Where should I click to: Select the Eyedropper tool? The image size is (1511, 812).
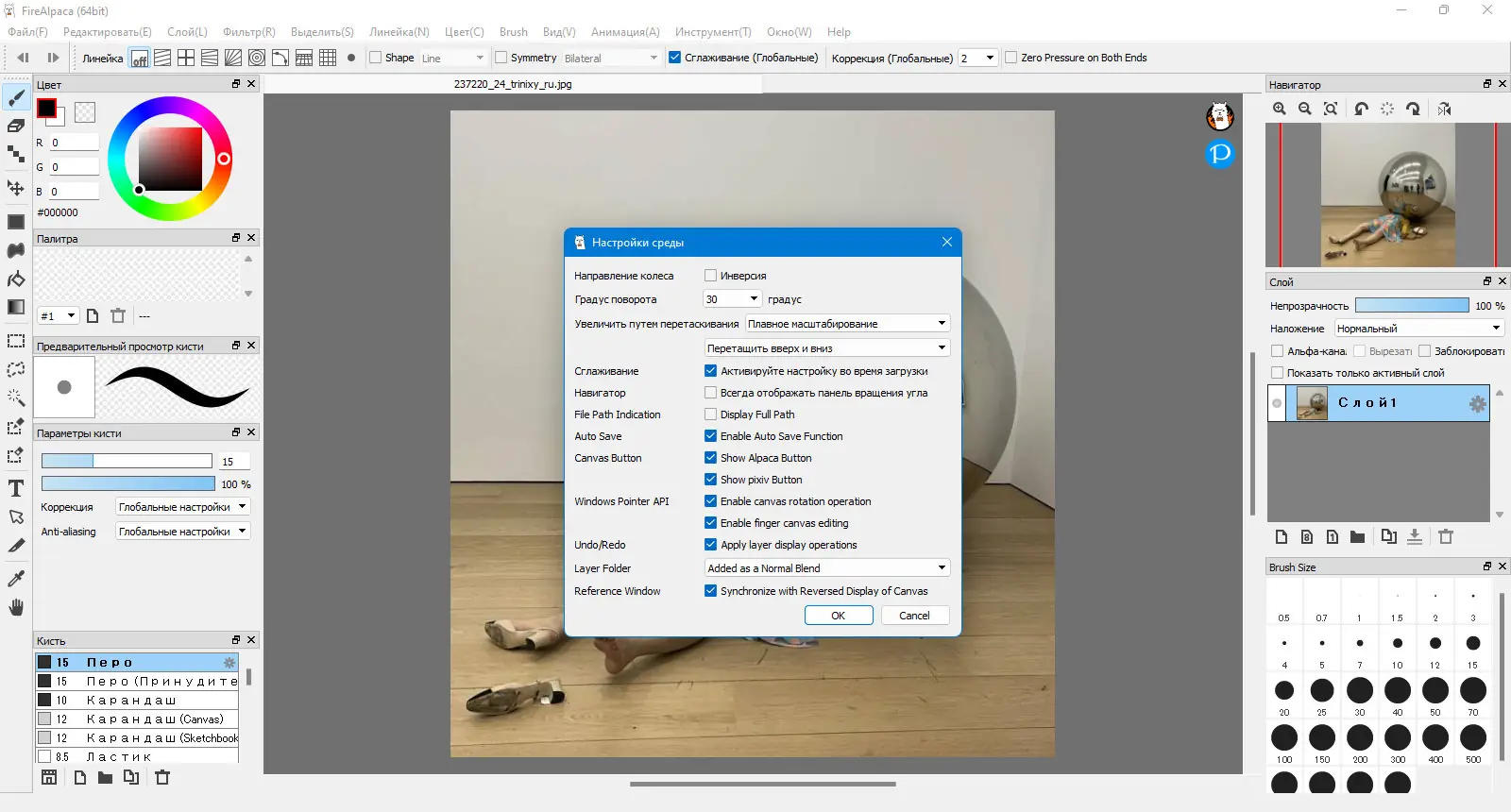(x=16, y=578)
